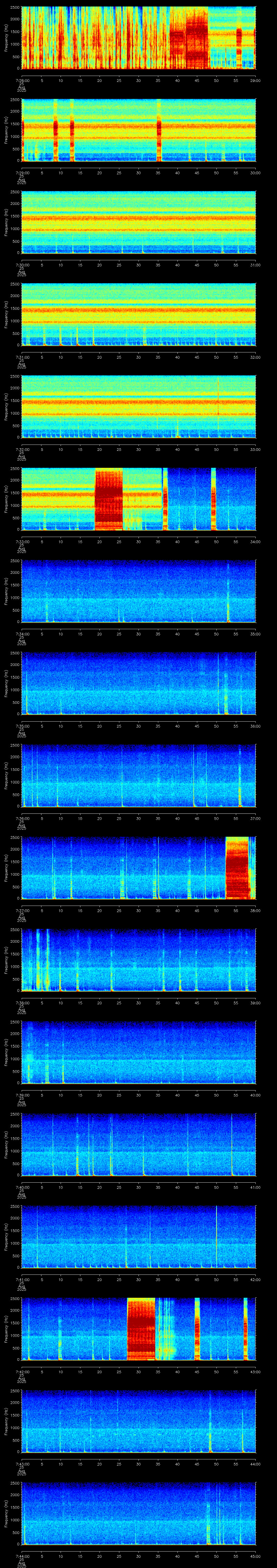Click the 44:00 end time label
Viewport: 277px width, 1568px height.
click(x=255, y=1464)
